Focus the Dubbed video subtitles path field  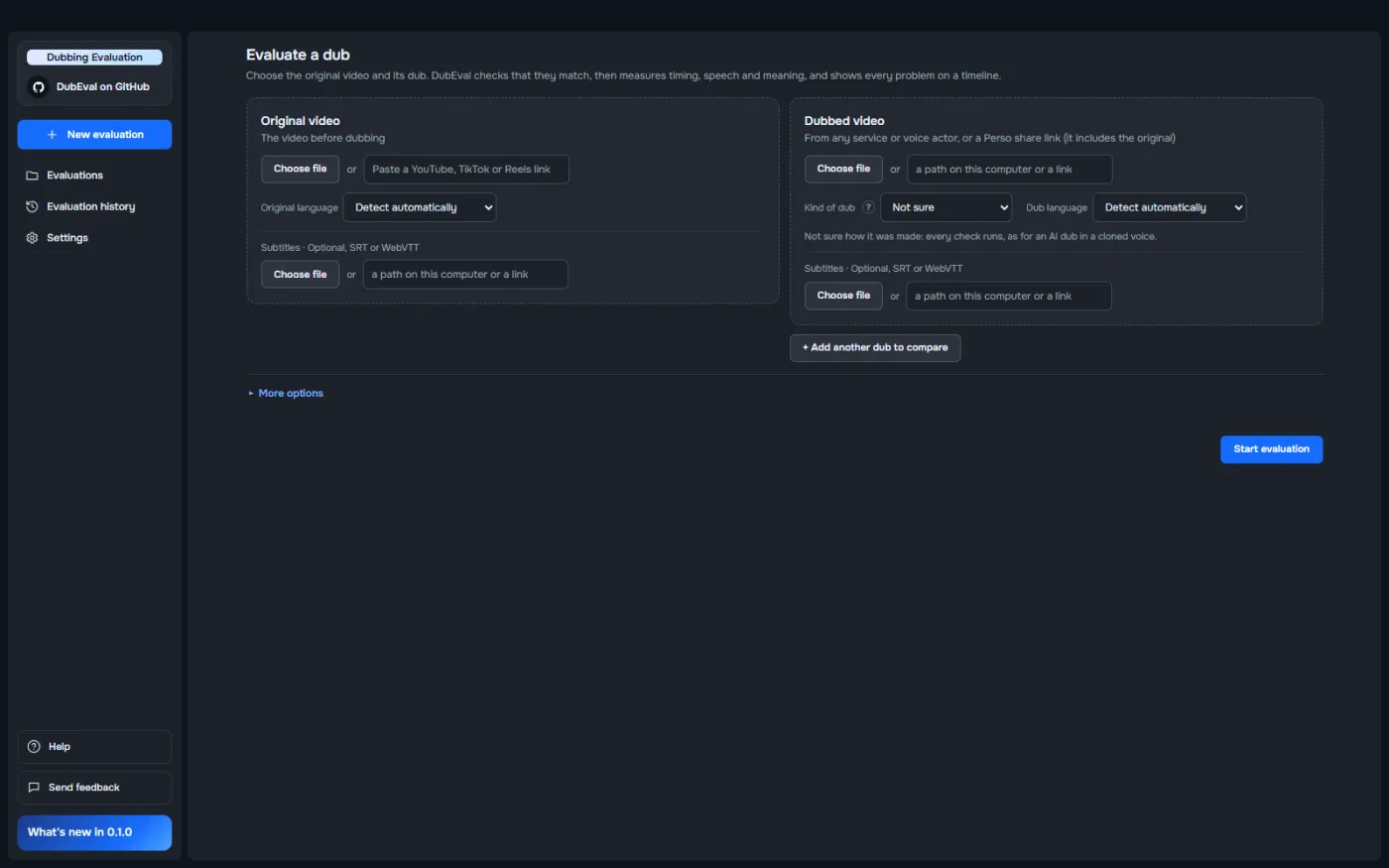coord(1009,296)
